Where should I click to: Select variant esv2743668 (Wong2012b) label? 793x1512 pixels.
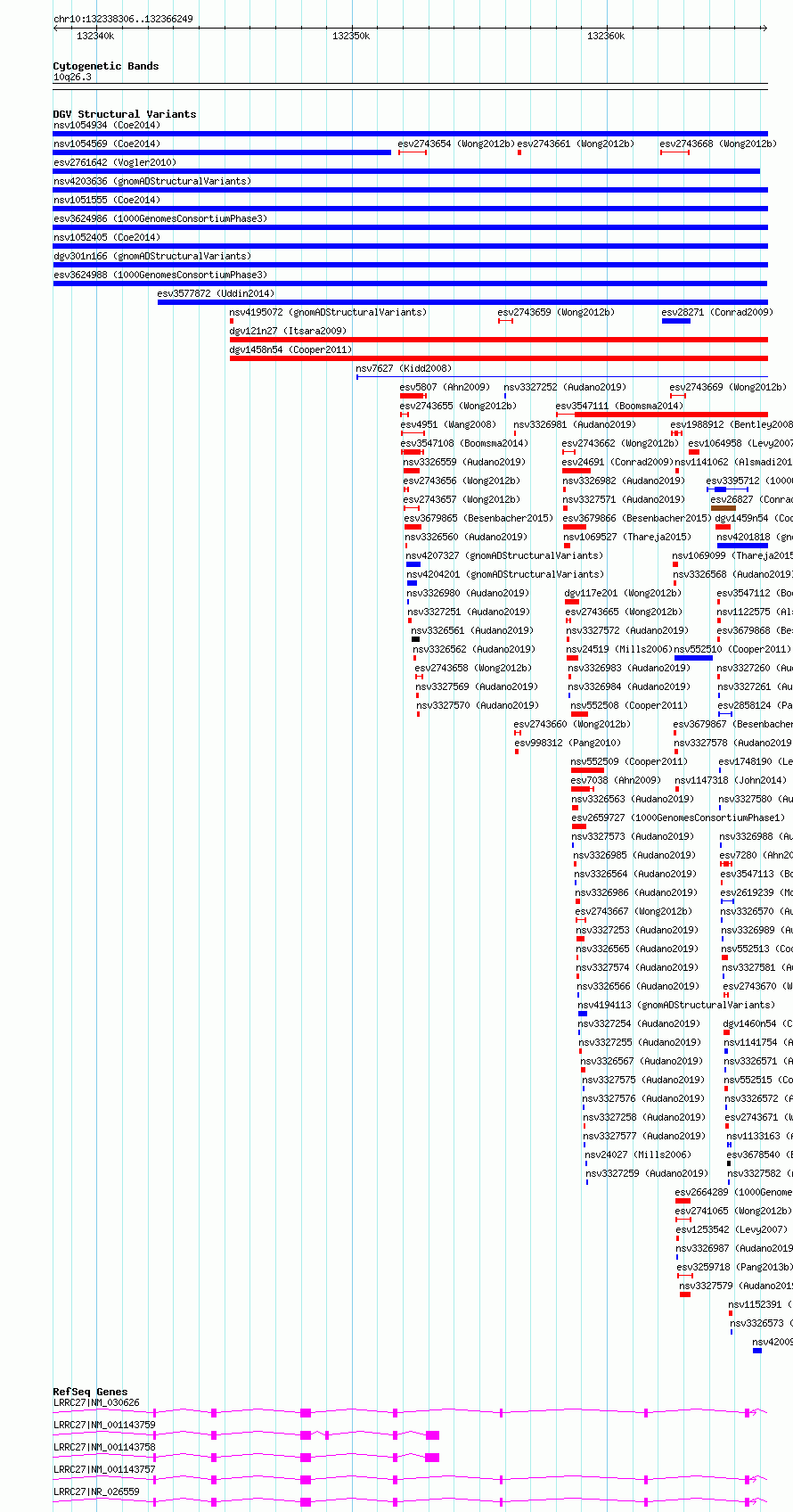(x=718, y=144)
